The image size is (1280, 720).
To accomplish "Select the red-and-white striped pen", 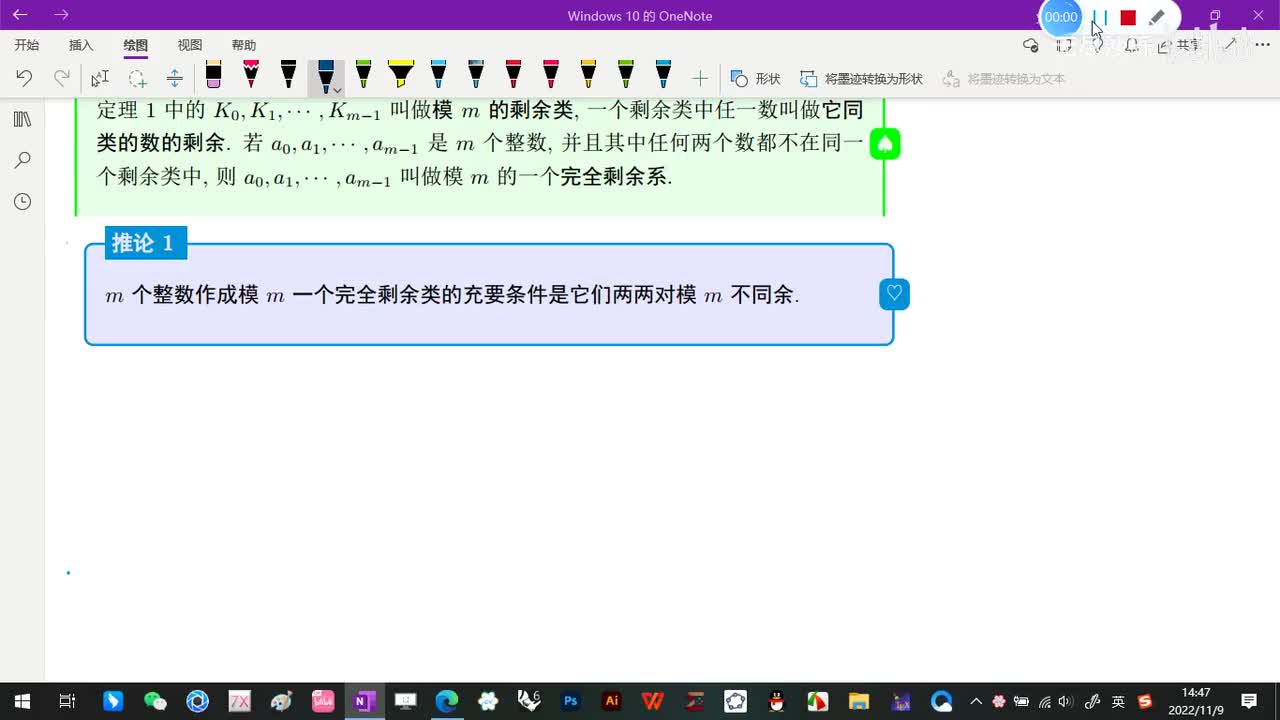I will [251, 76].
